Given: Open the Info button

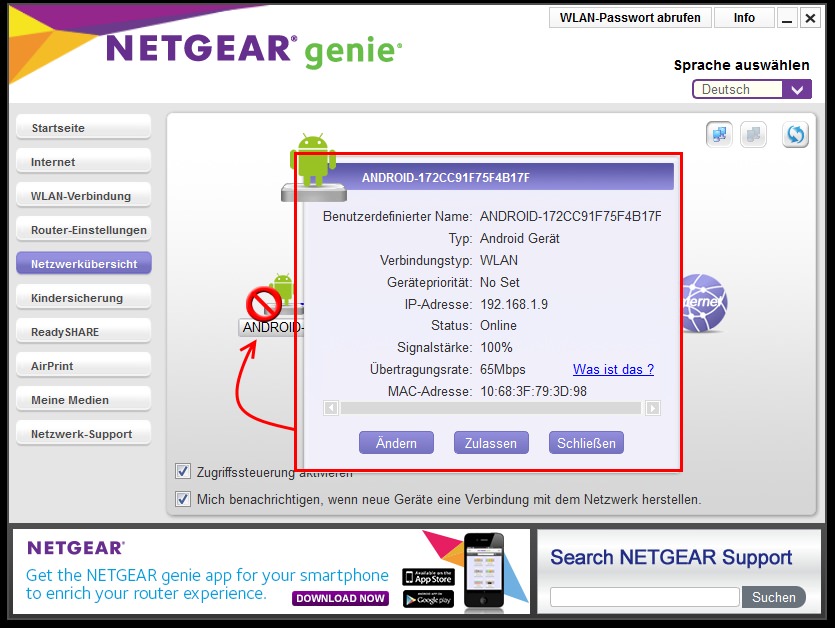Looking at the screenshot, I should pos(744,18).
